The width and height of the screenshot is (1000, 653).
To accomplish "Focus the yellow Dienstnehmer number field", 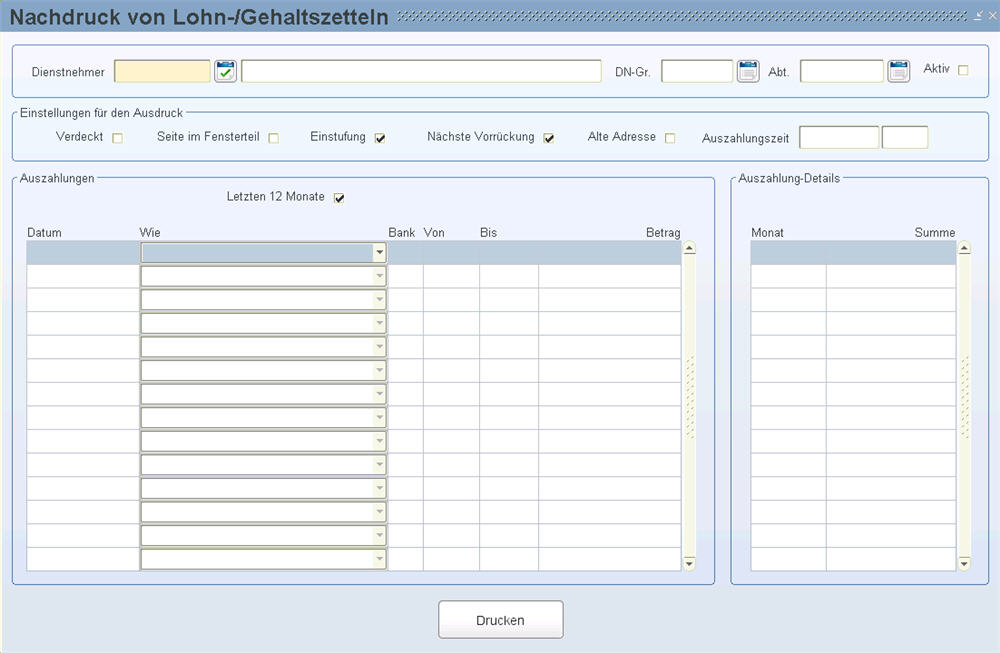I will point(162,71).
